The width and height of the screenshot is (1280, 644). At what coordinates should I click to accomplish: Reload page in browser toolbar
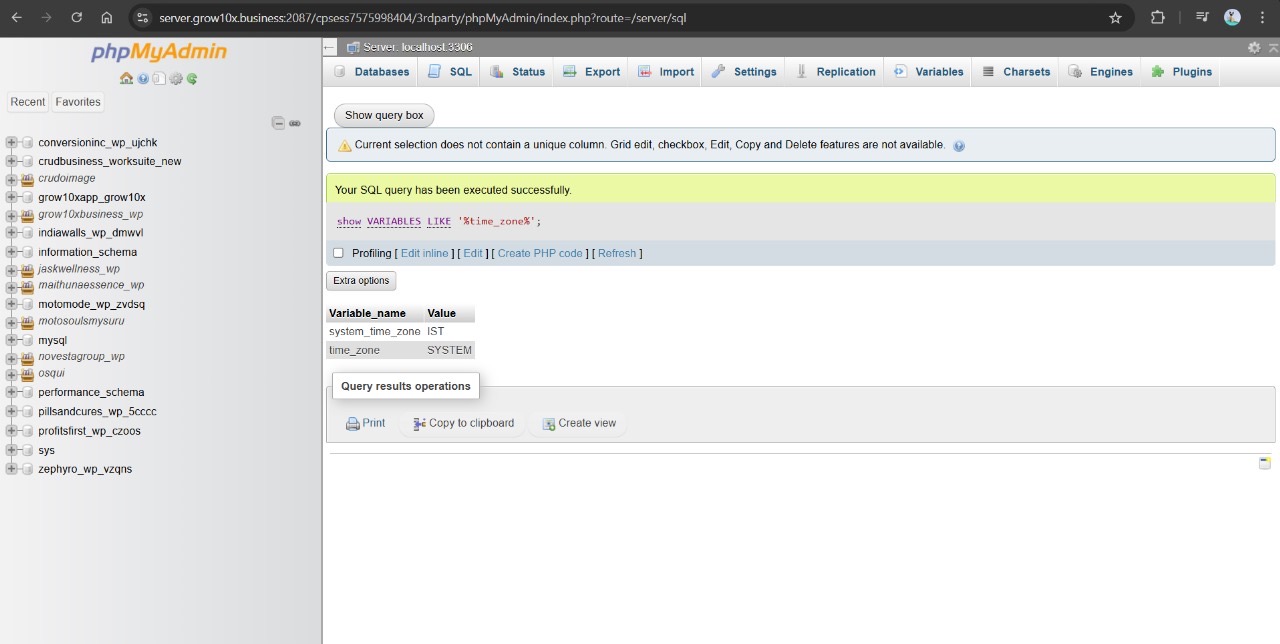click(77, 17)
